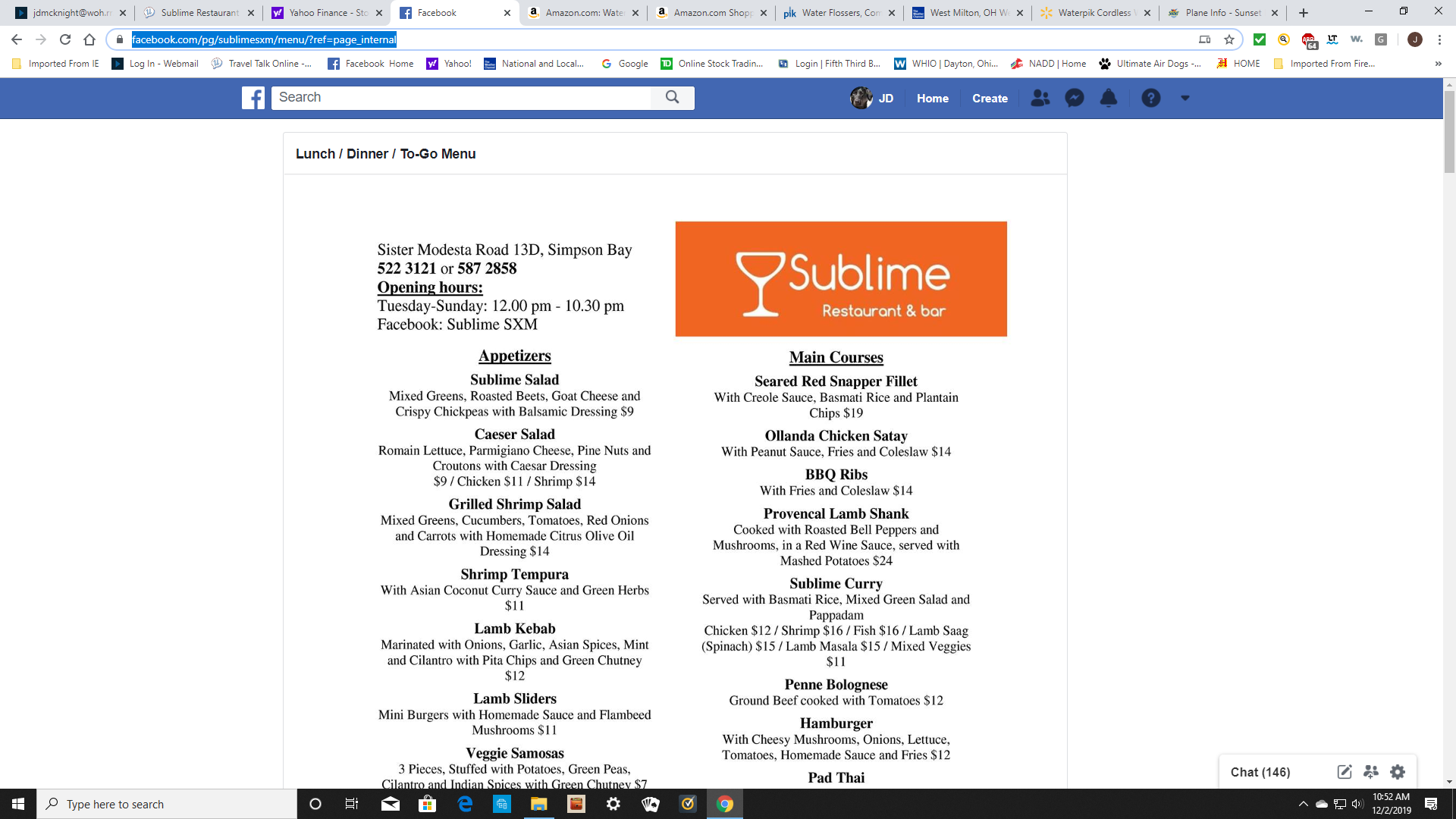
Task: Go to Facebook Home
Action: coord(932,99)
